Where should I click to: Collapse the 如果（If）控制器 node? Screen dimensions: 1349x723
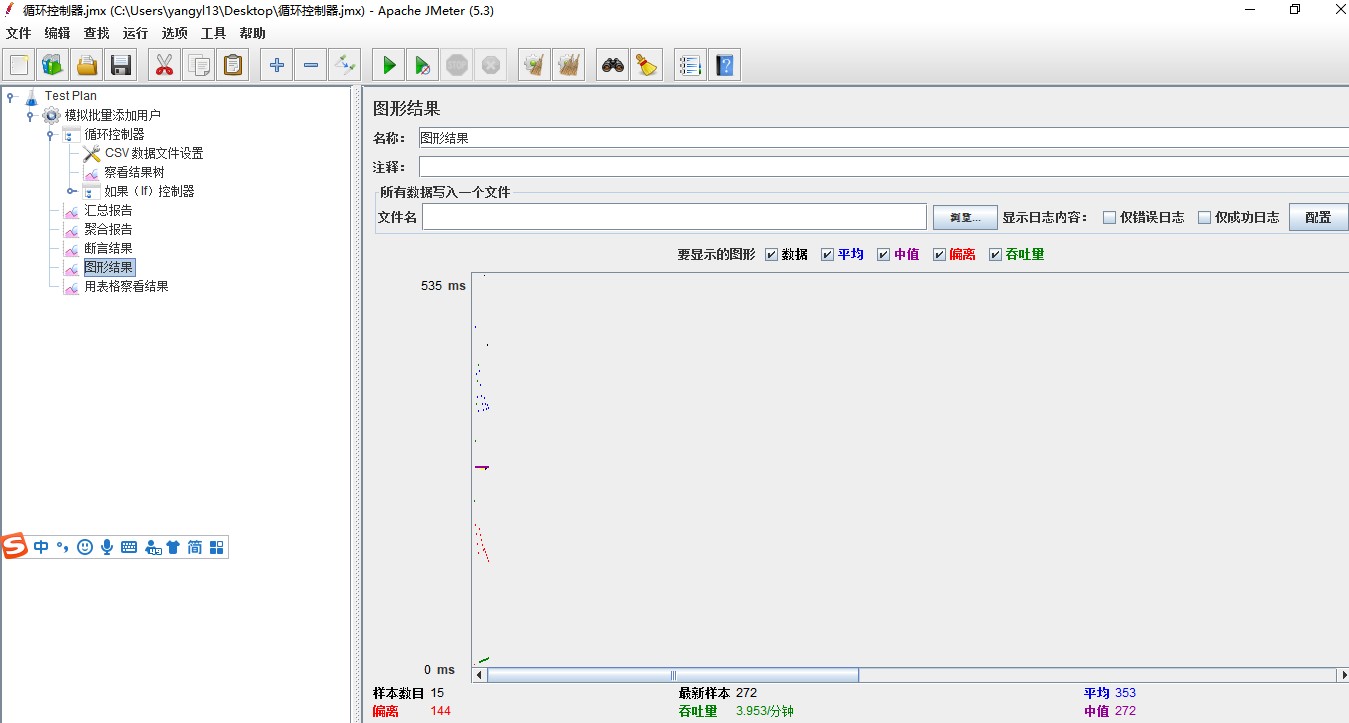(x=71, y=190)
